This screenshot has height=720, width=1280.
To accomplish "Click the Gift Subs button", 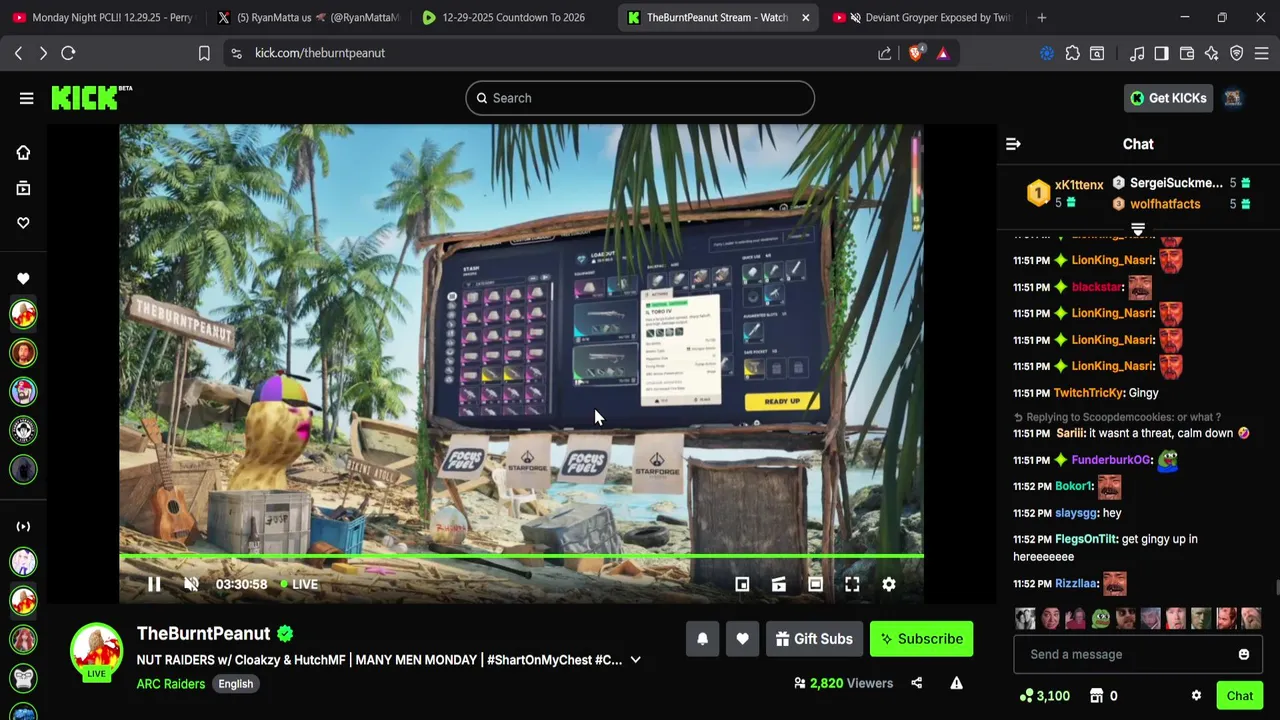I will tap(814, 639).
